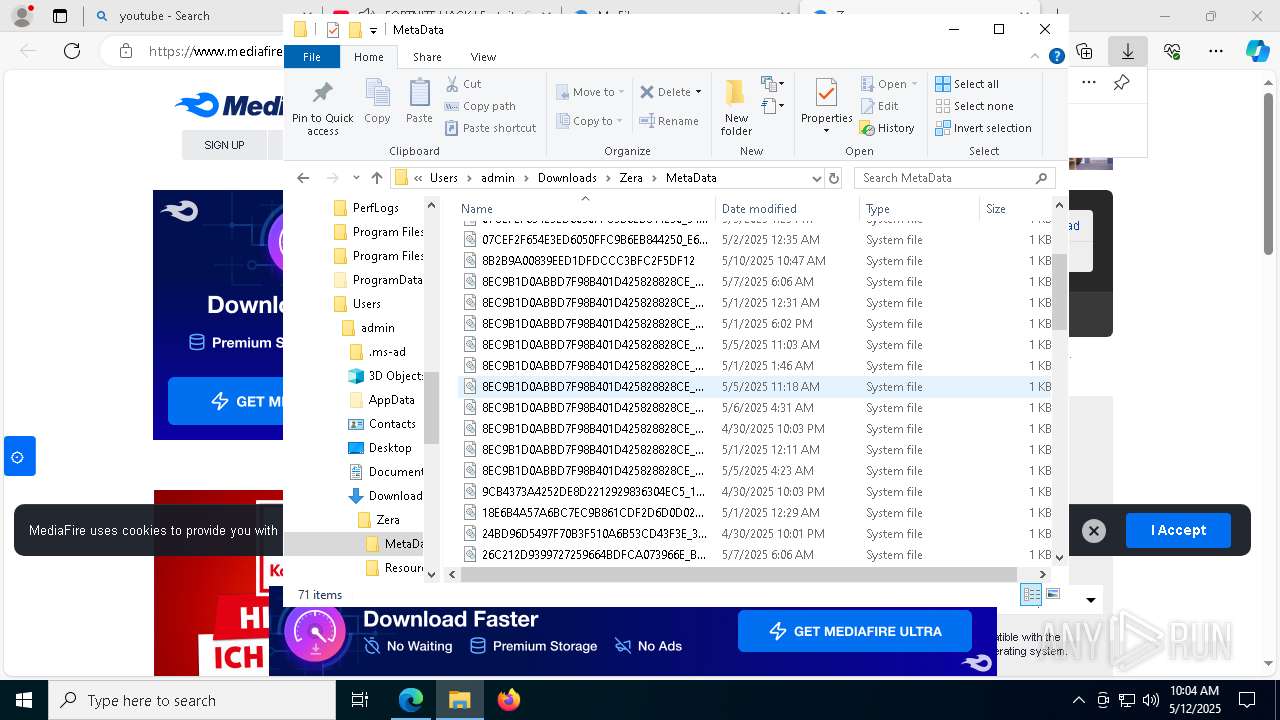Delete the selected file
The height and width of the screenshot is (720, 1280).
(x=665, y=92)
